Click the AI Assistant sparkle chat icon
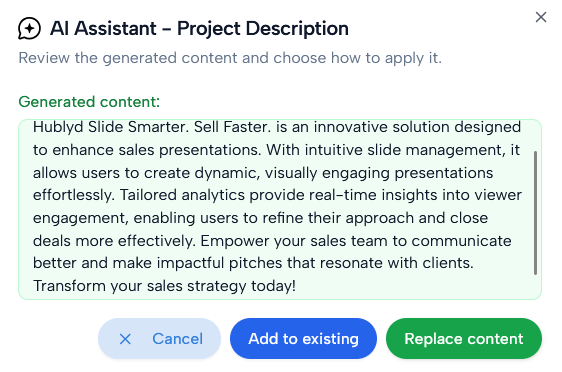The width and height of the screenshot is (562, 372). [29, 28]
